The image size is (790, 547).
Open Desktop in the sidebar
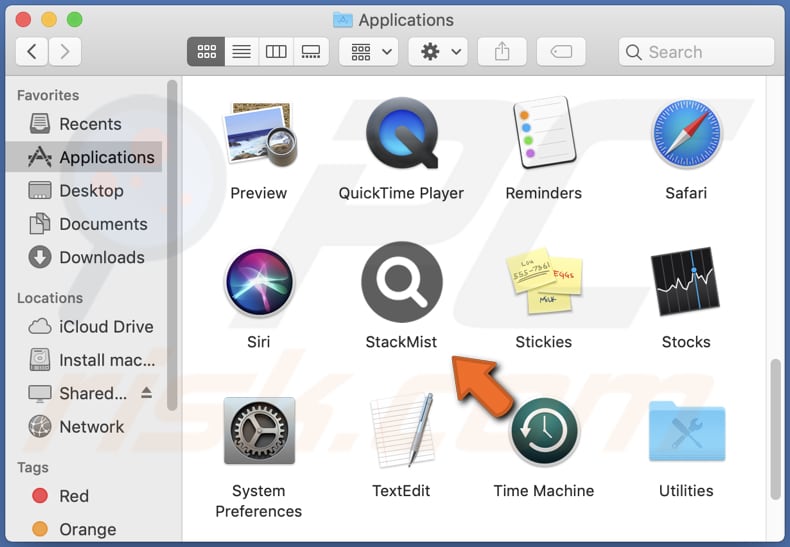pyautogui.click(x=84, y=190)
